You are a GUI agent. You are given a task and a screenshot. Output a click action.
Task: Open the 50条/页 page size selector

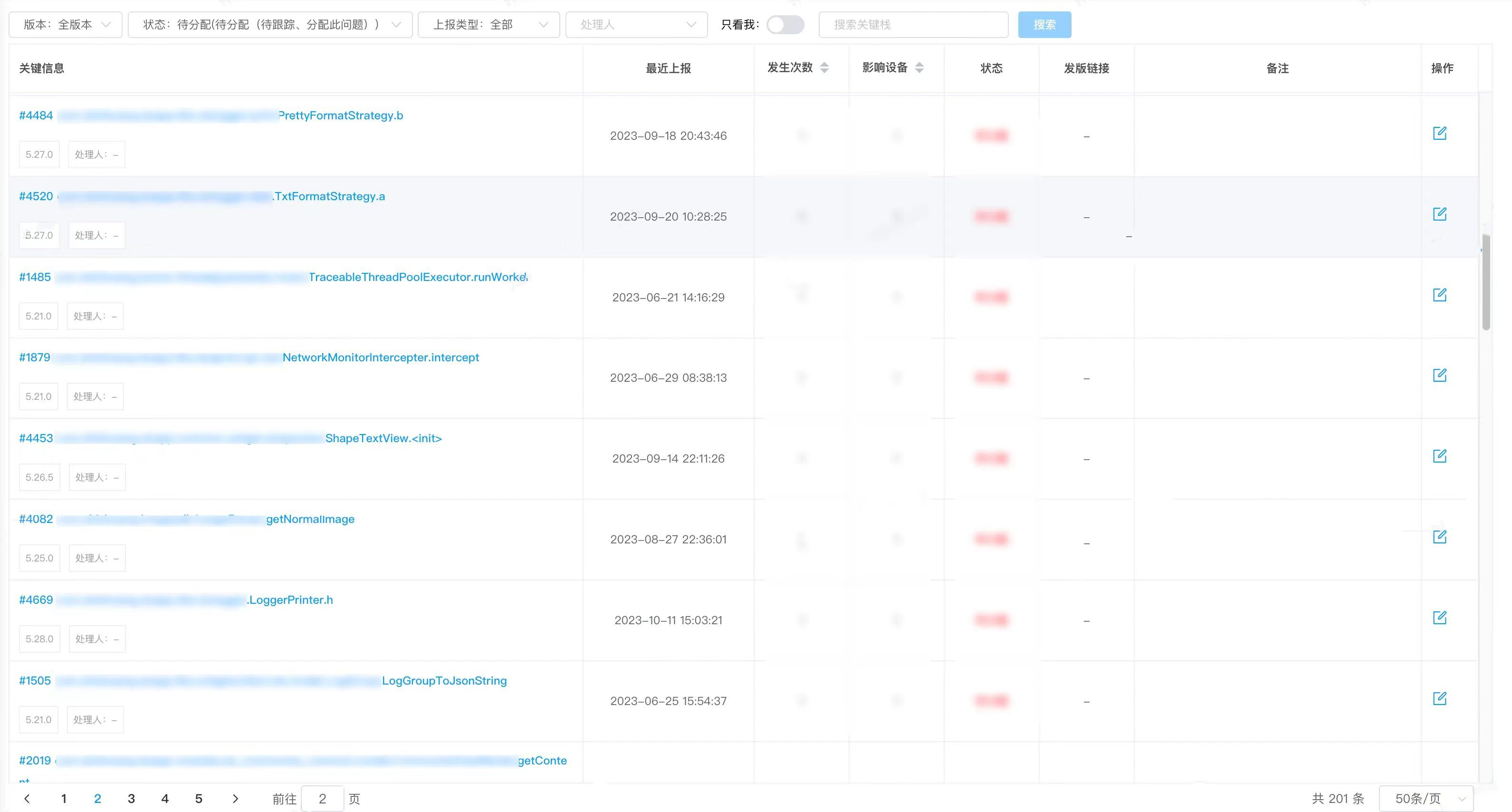click(x=1426, y=799)
